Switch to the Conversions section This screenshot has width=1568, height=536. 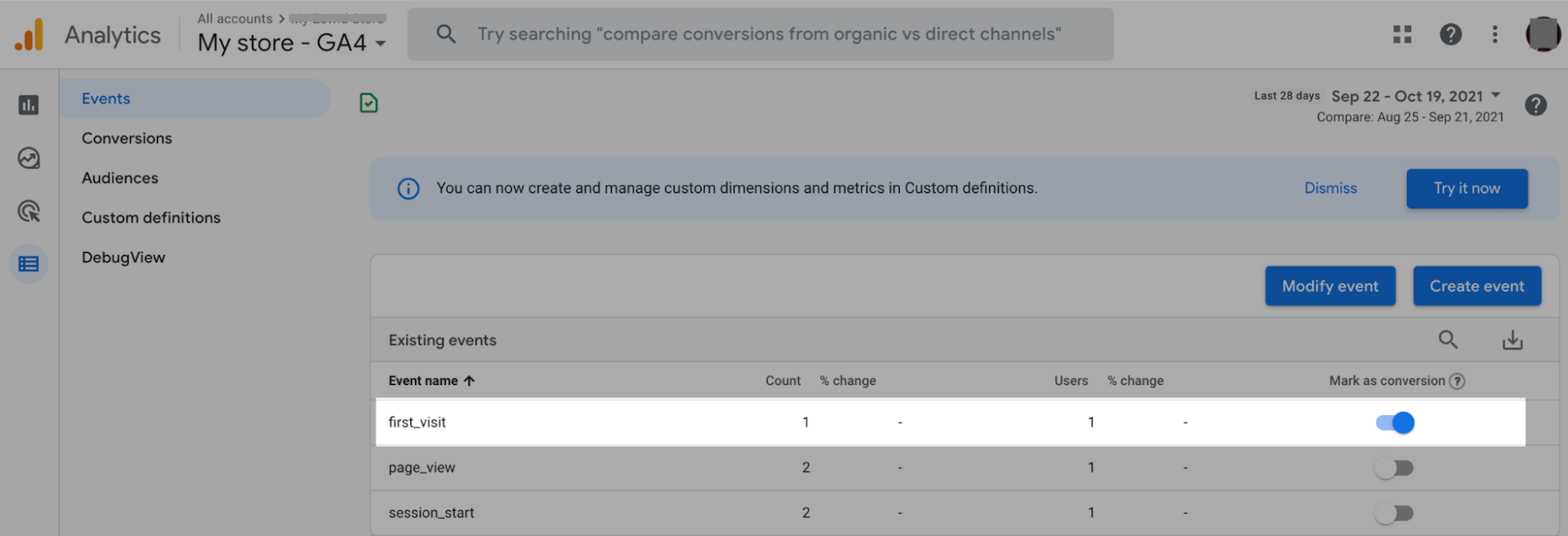click(127, 138)
